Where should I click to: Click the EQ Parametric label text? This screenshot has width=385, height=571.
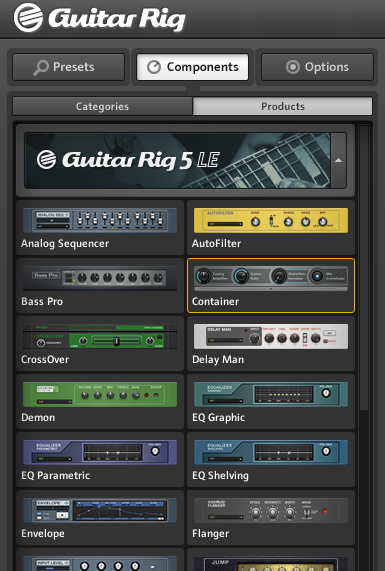tap(55, 475)
